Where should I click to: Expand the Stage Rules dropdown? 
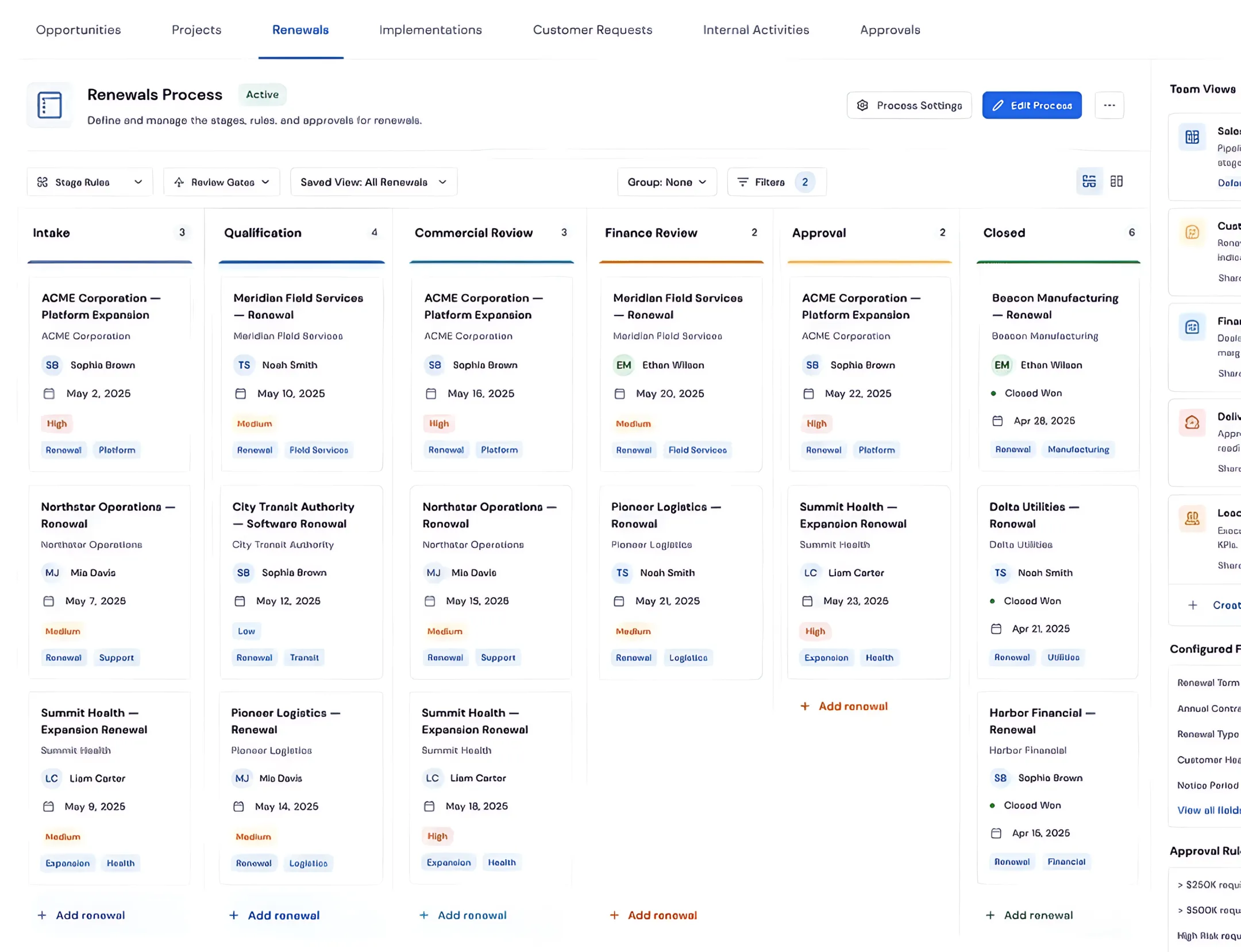point(90,182)
